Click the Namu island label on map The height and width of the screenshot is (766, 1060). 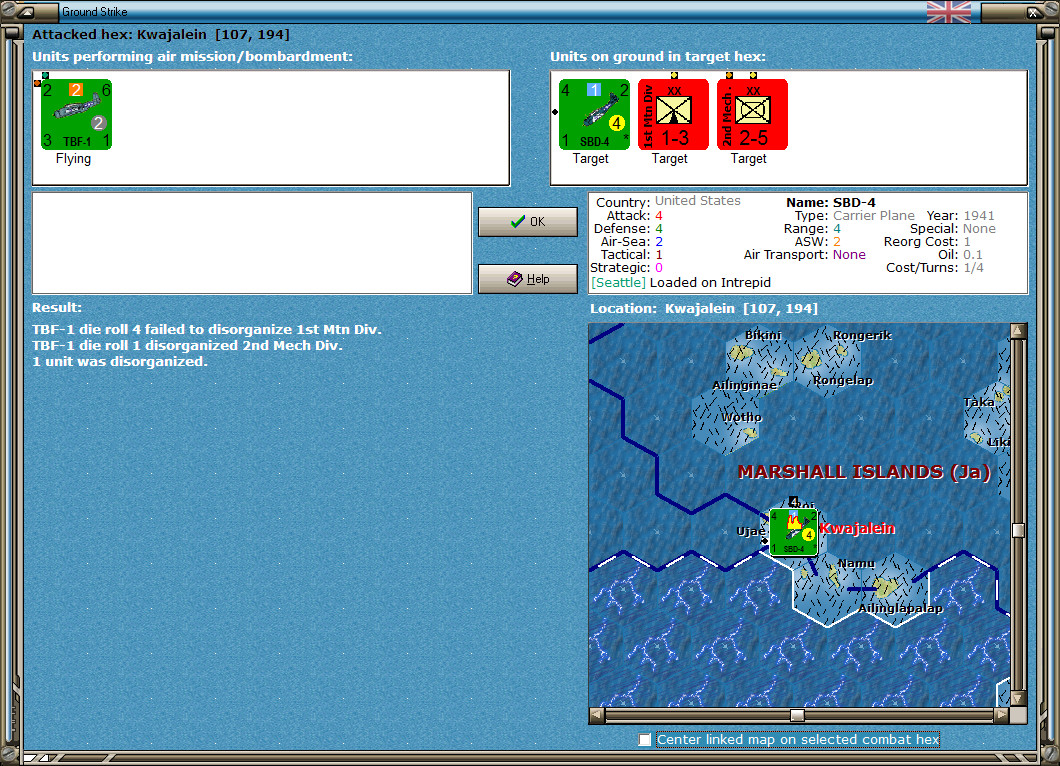857,563
